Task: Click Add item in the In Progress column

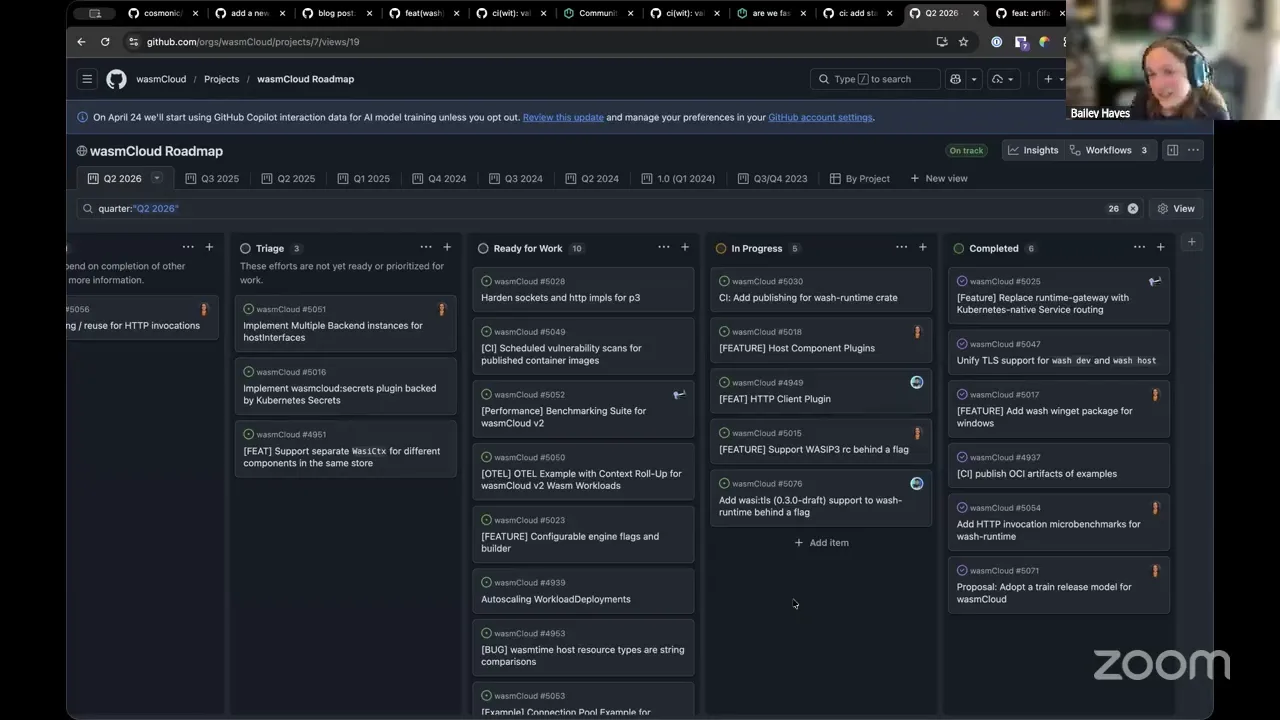Action: [x=821, y=543]
